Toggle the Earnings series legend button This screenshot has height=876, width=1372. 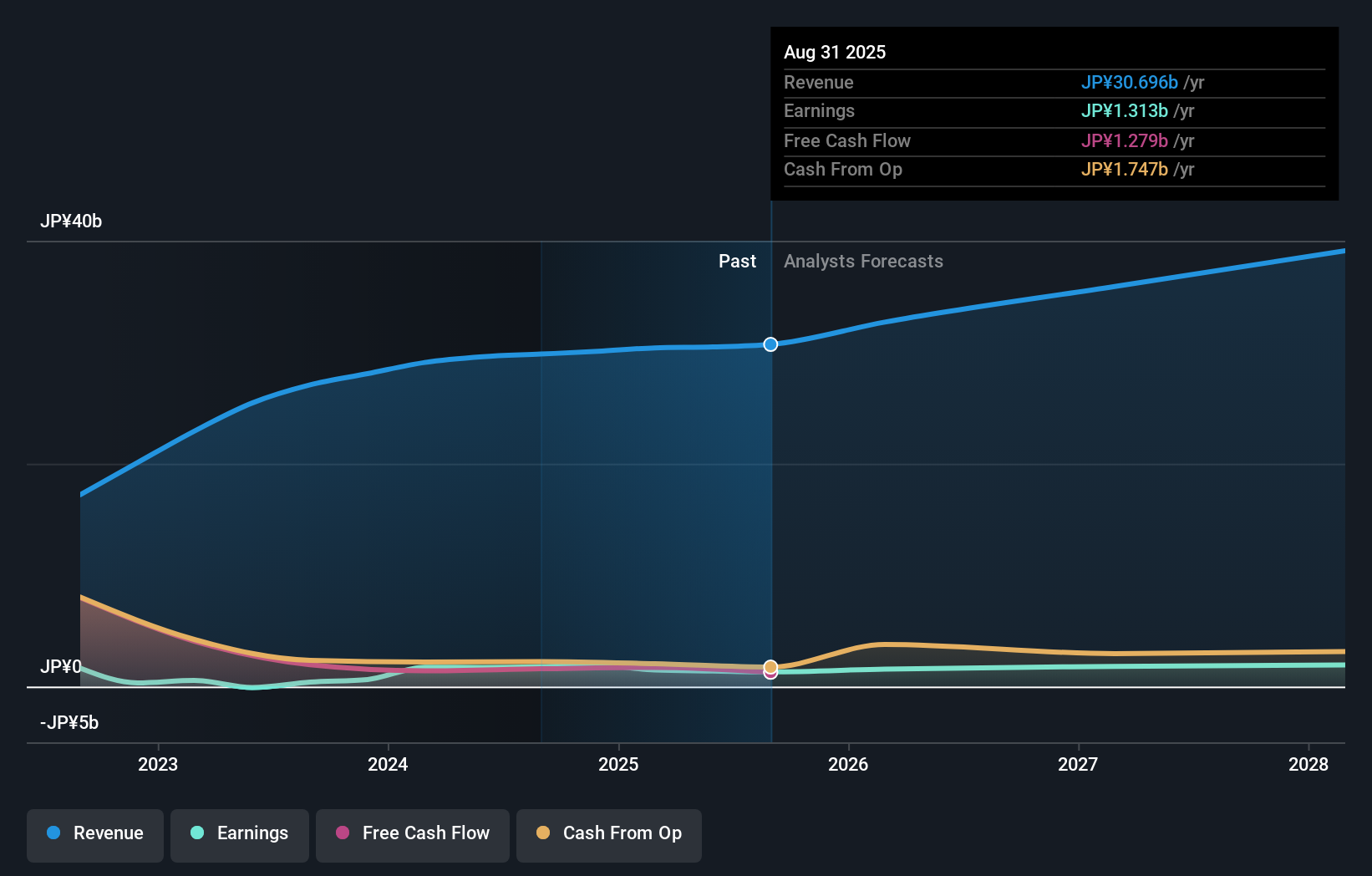click(x=240, y=834)
